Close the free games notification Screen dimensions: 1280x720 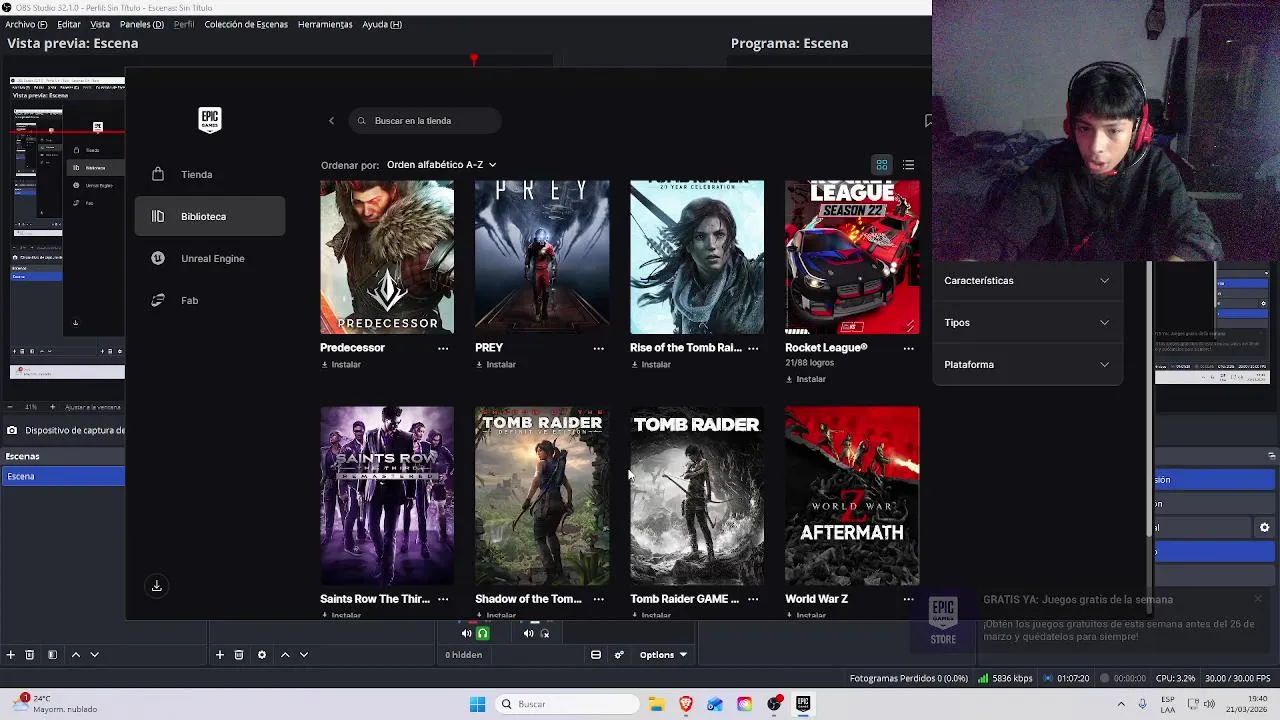pos(1258,600)
